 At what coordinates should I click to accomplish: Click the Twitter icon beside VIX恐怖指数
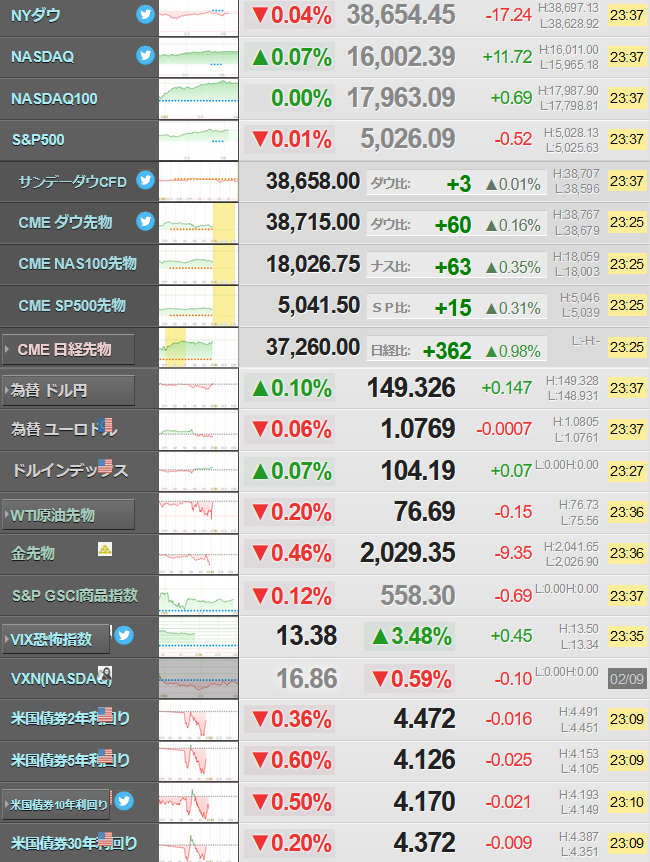[124, 636]
